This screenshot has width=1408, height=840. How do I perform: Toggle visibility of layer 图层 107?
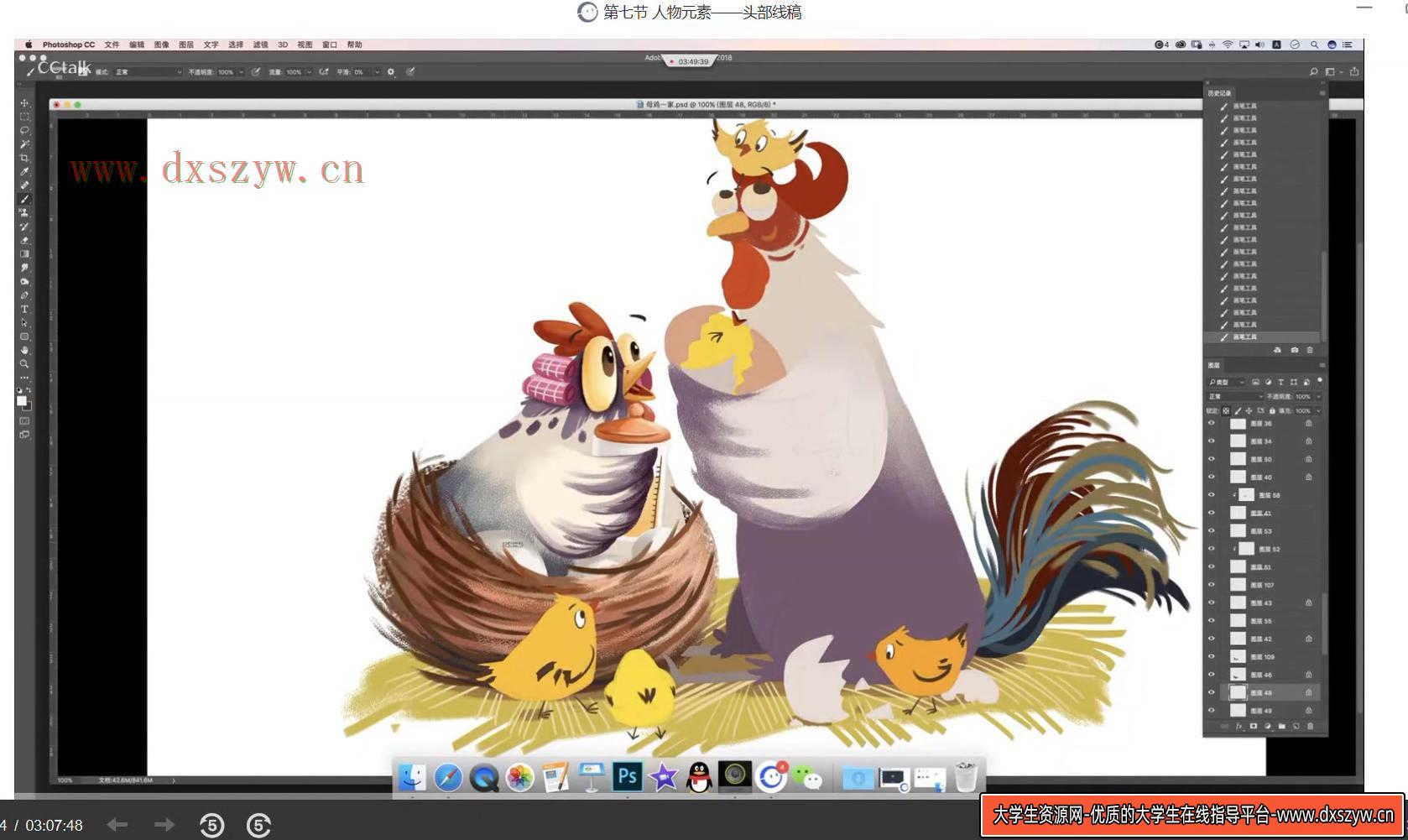tap(1211, 585)
